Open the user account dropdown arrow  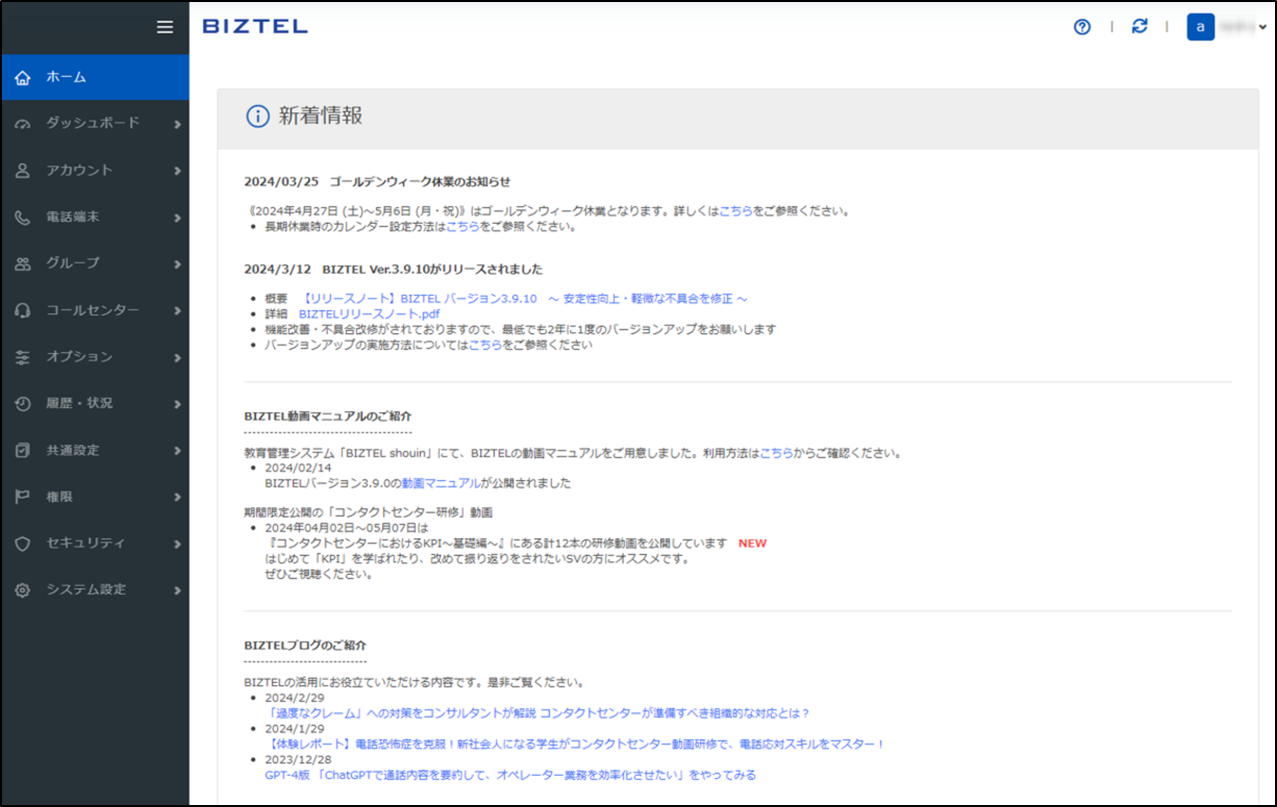[x=1263, y=28]
